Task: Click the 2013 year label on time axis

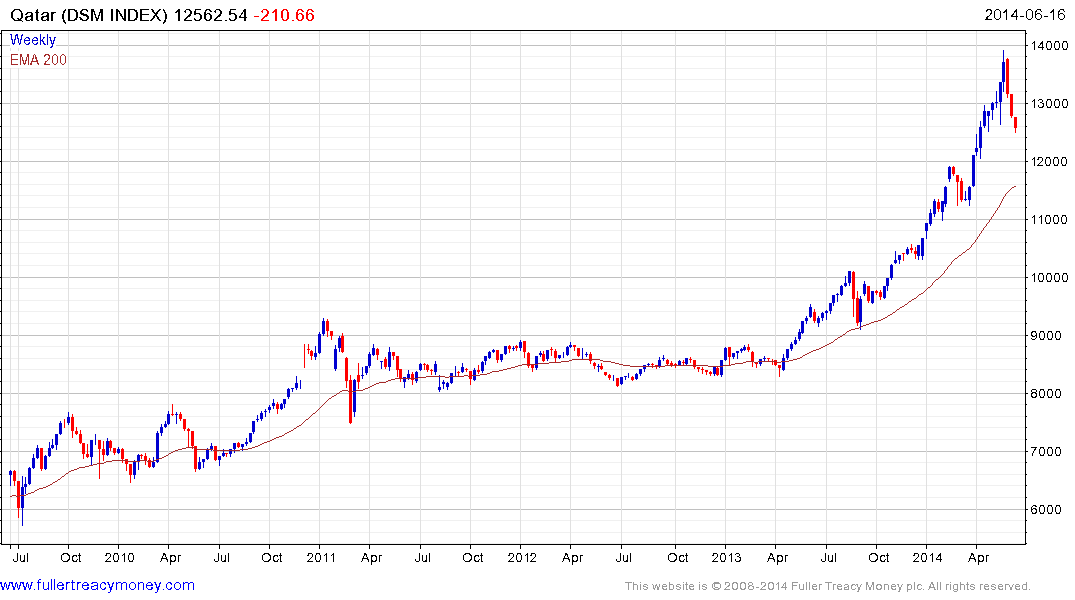Action: click(x=726, y=557)
